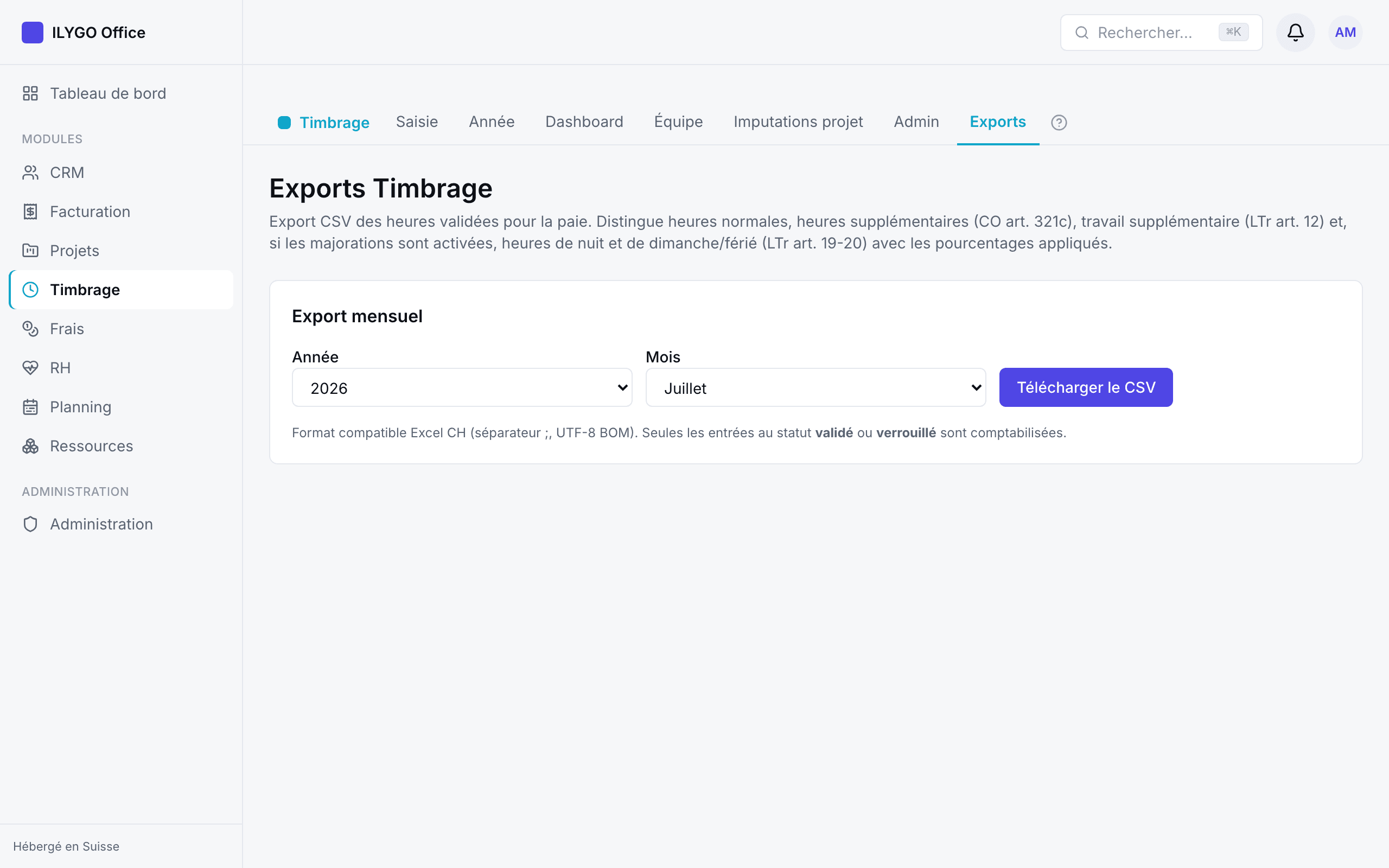Switch to the Admin tab
The height and width of the screenshot is (868, 1389).
click(916, 122)
